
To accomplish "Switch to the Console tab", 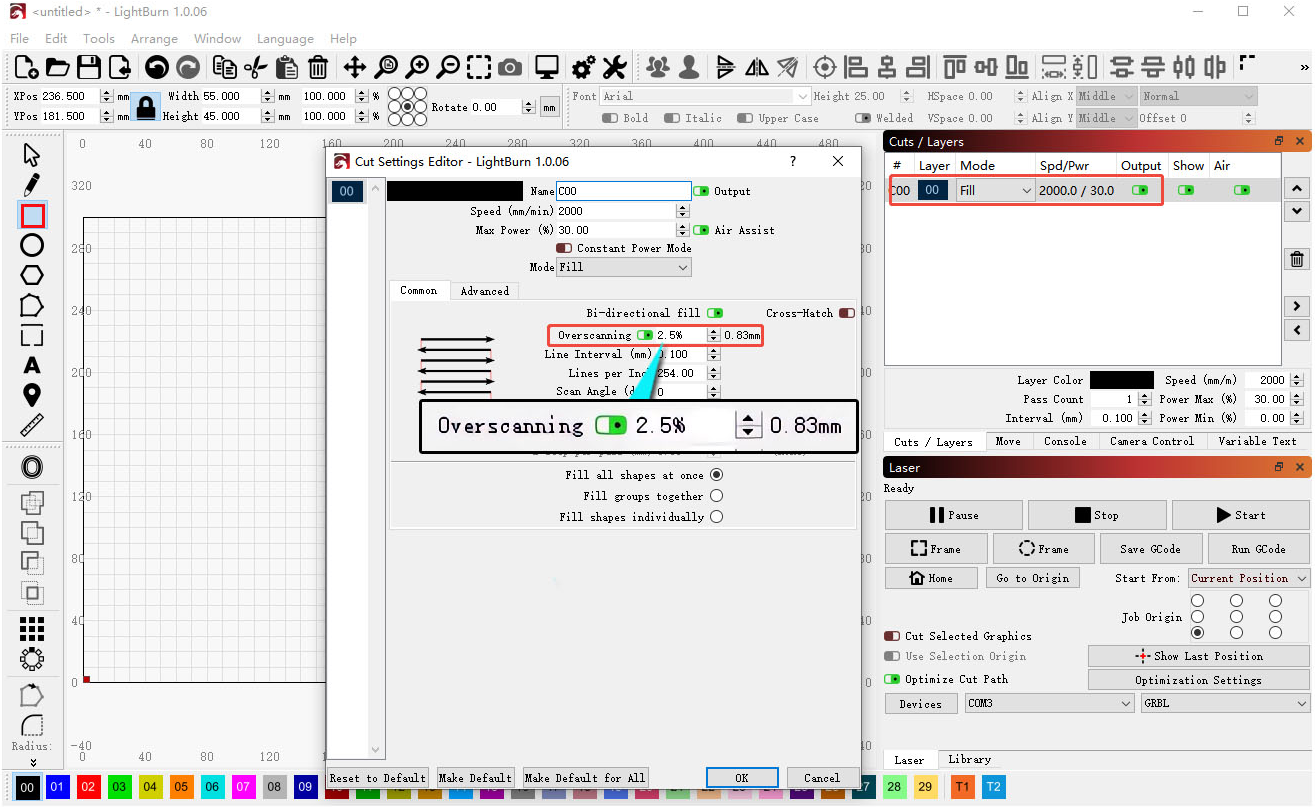I will click(1065, 441).
